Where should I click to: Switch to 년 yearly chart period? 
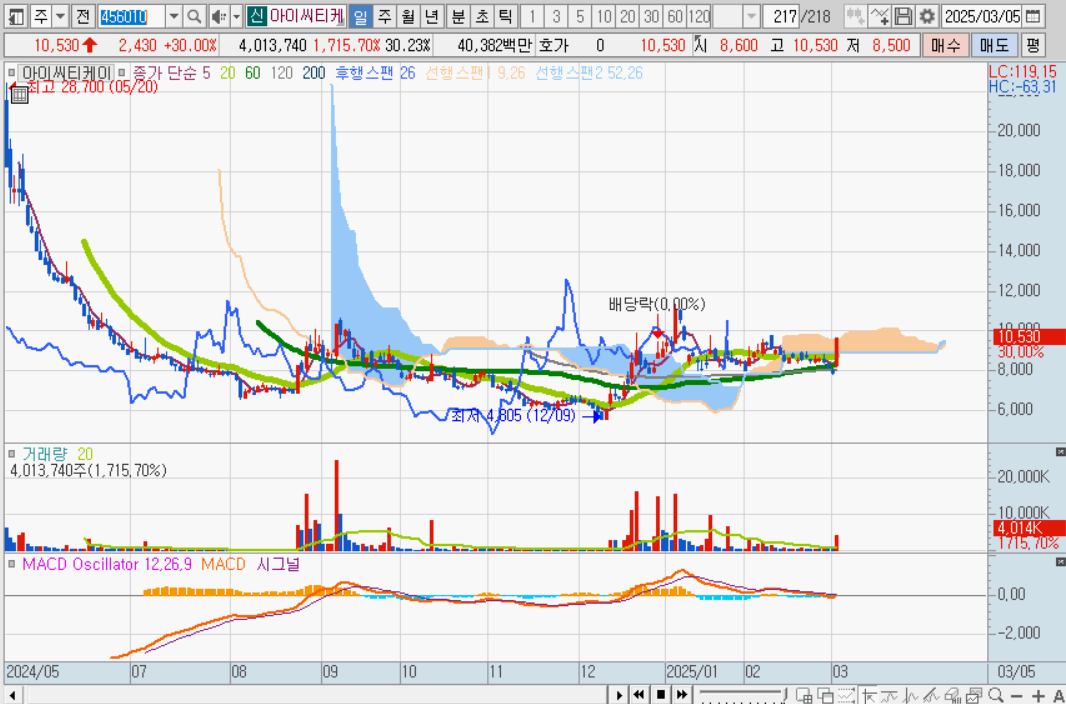[x=430, y=16]
